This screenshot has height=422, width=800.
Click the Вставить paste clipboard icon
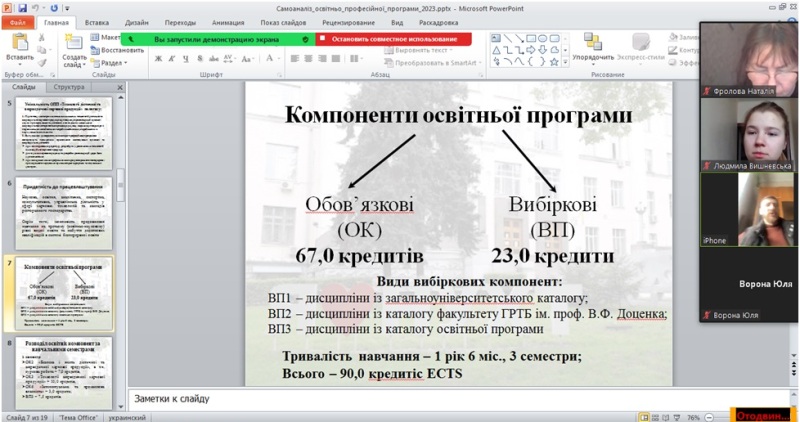tap(20, 43)
